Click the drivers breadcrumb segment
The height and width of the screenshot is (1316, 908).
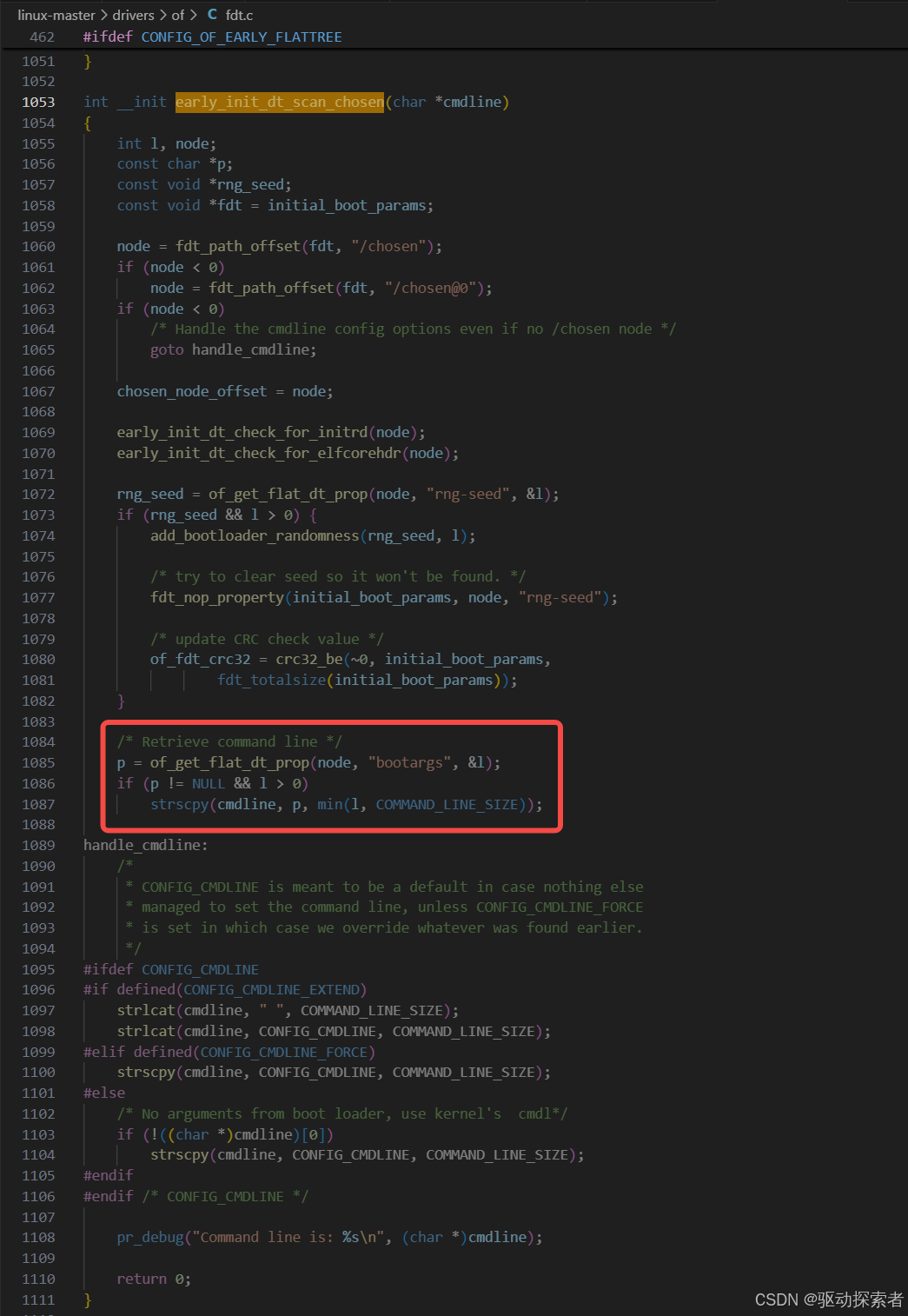pos(133,15)
